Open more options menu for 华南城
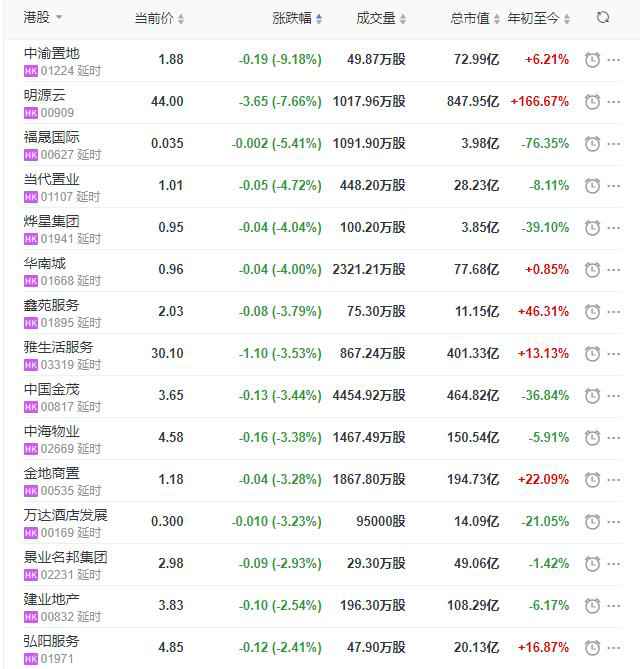The height and width of the screenshot is (669, 640). point(614,270)
